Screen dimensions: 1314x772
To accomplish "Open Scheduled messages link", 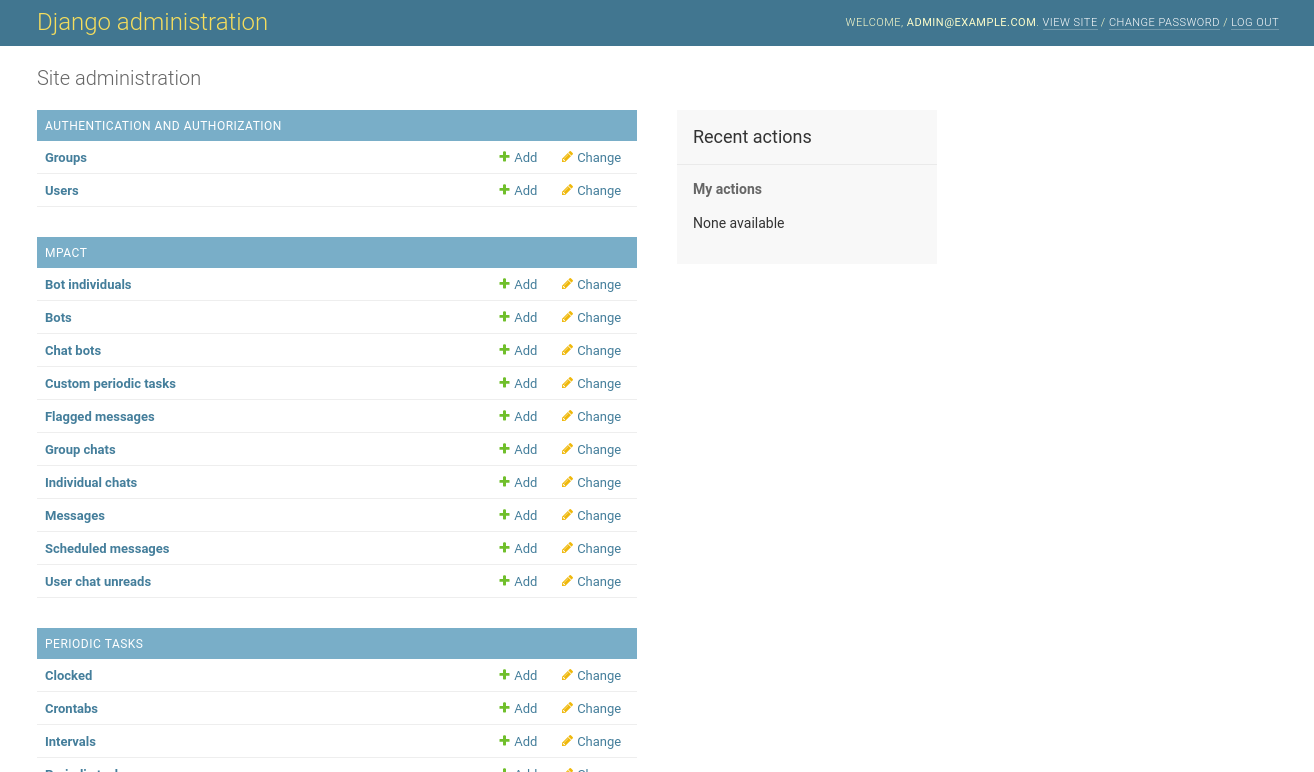I will tap(107, 549).
